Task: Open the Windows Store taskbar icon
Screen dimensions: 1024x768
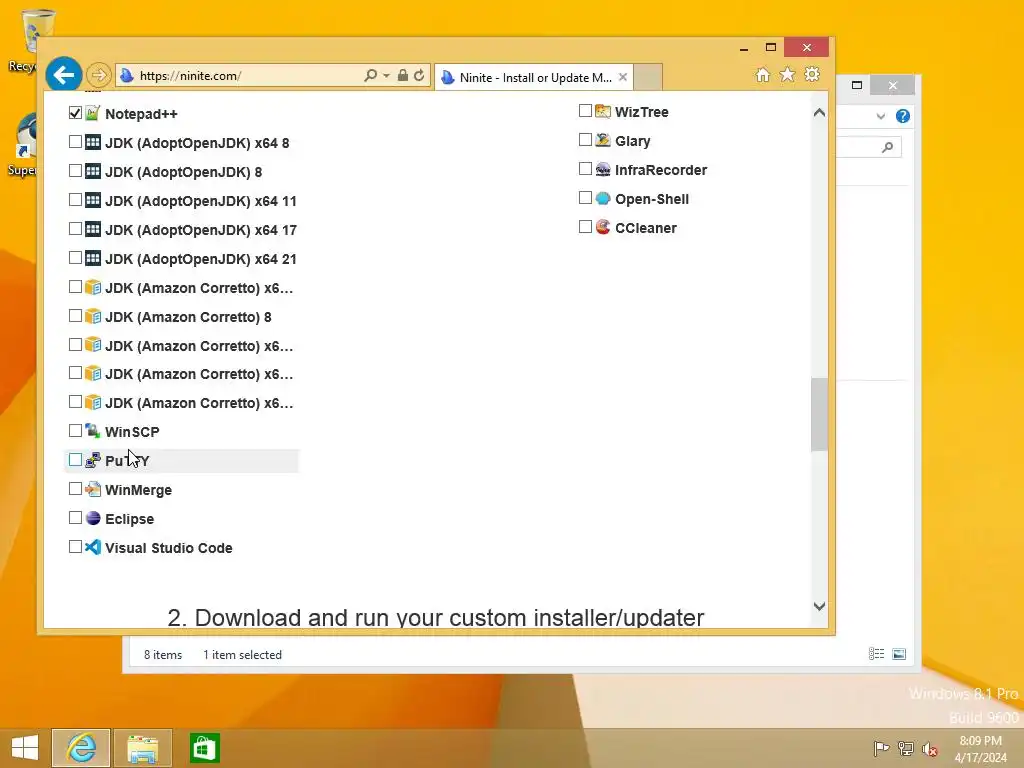Action: point(204,748)
